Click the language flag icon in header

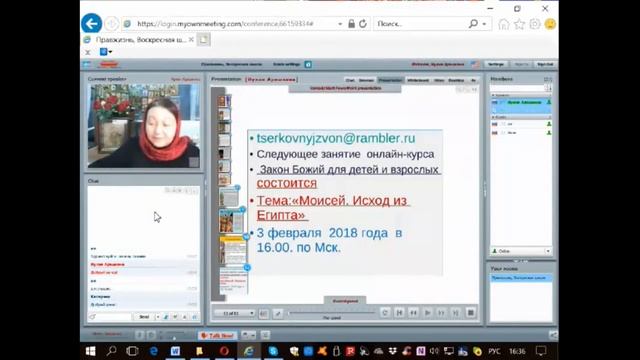(475, 64)
